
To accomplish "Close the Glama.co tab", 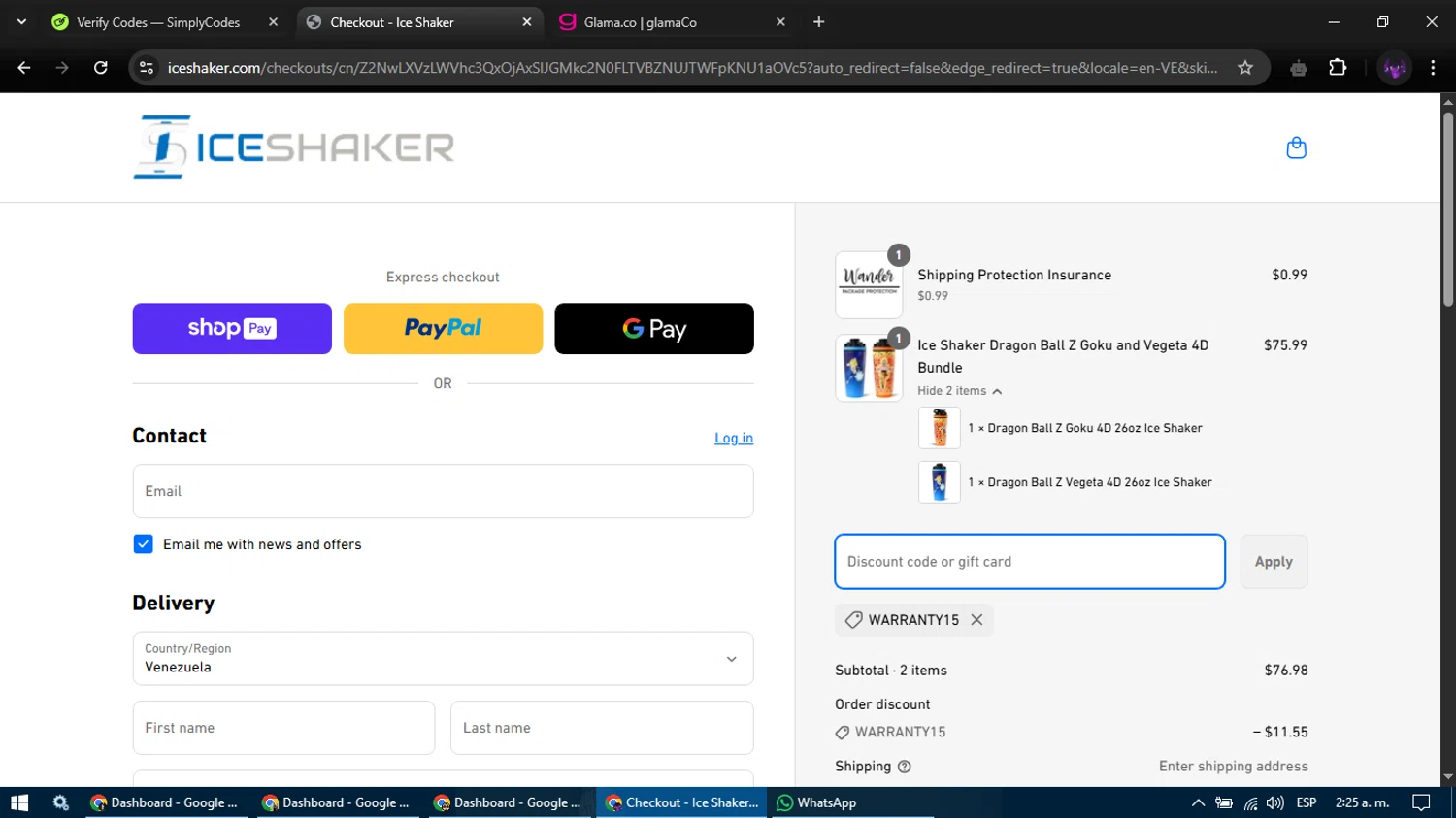I will 780,22.
